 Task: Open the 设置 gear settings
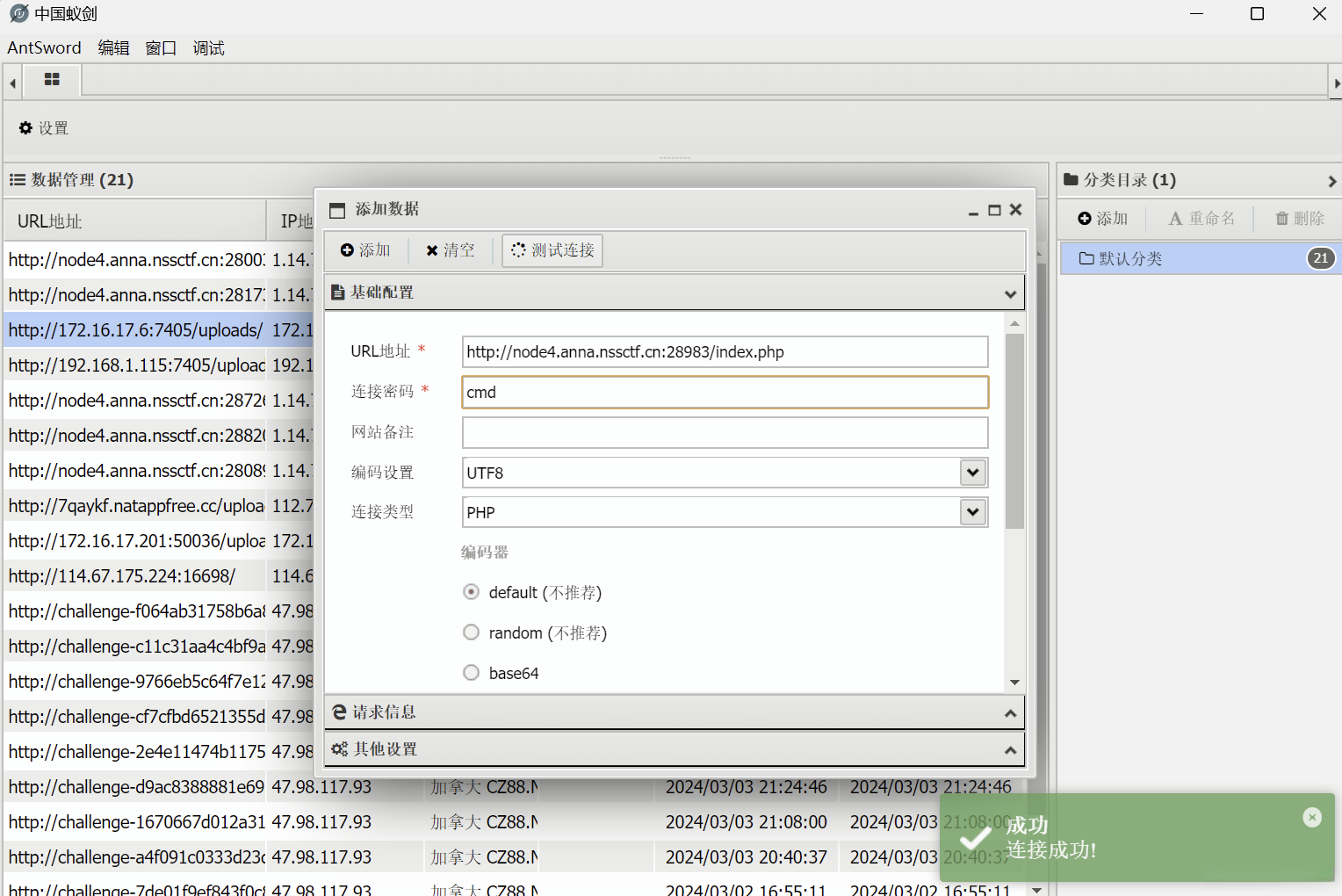click(x=44, y=128)
